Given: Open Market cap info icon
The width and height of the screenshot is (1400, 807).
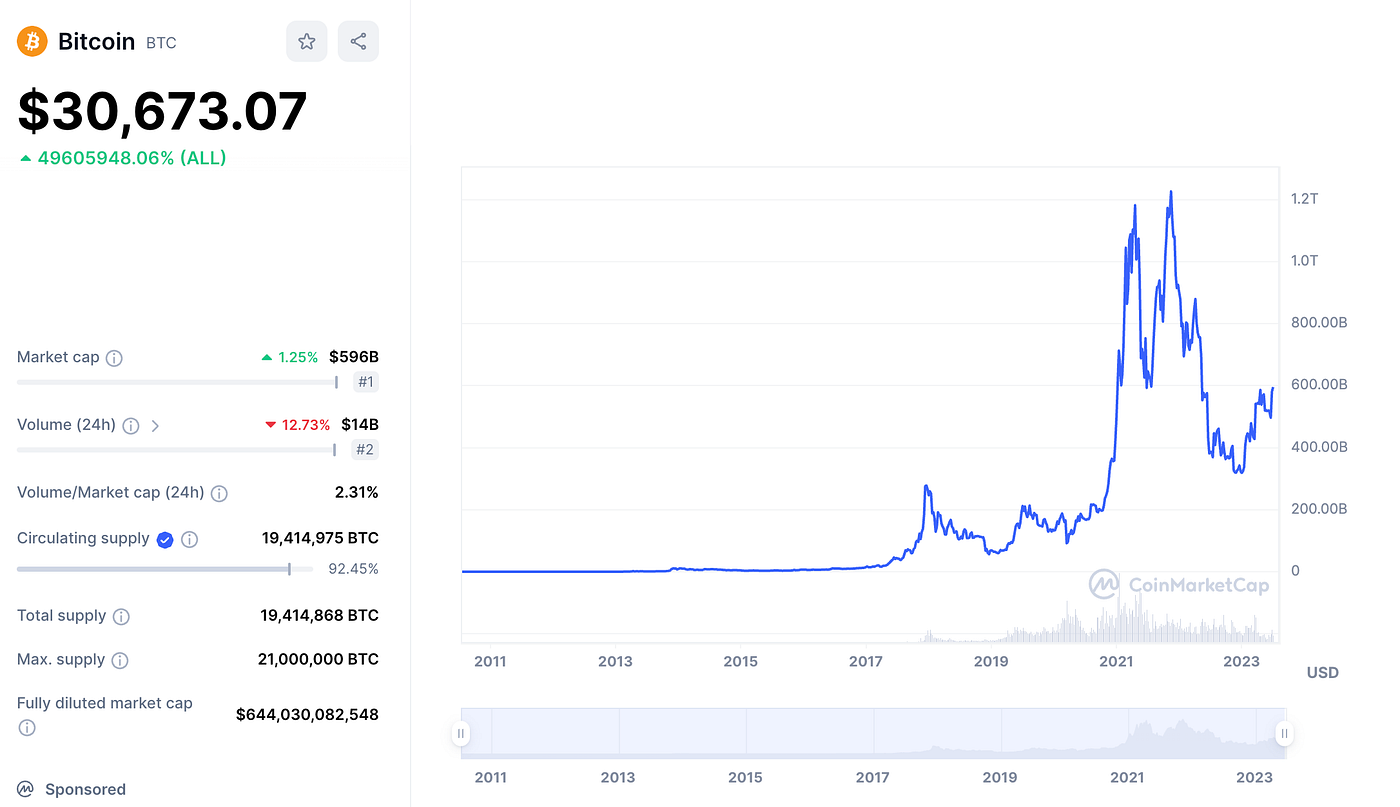Looking at the screenshot, I should (114, 358).
